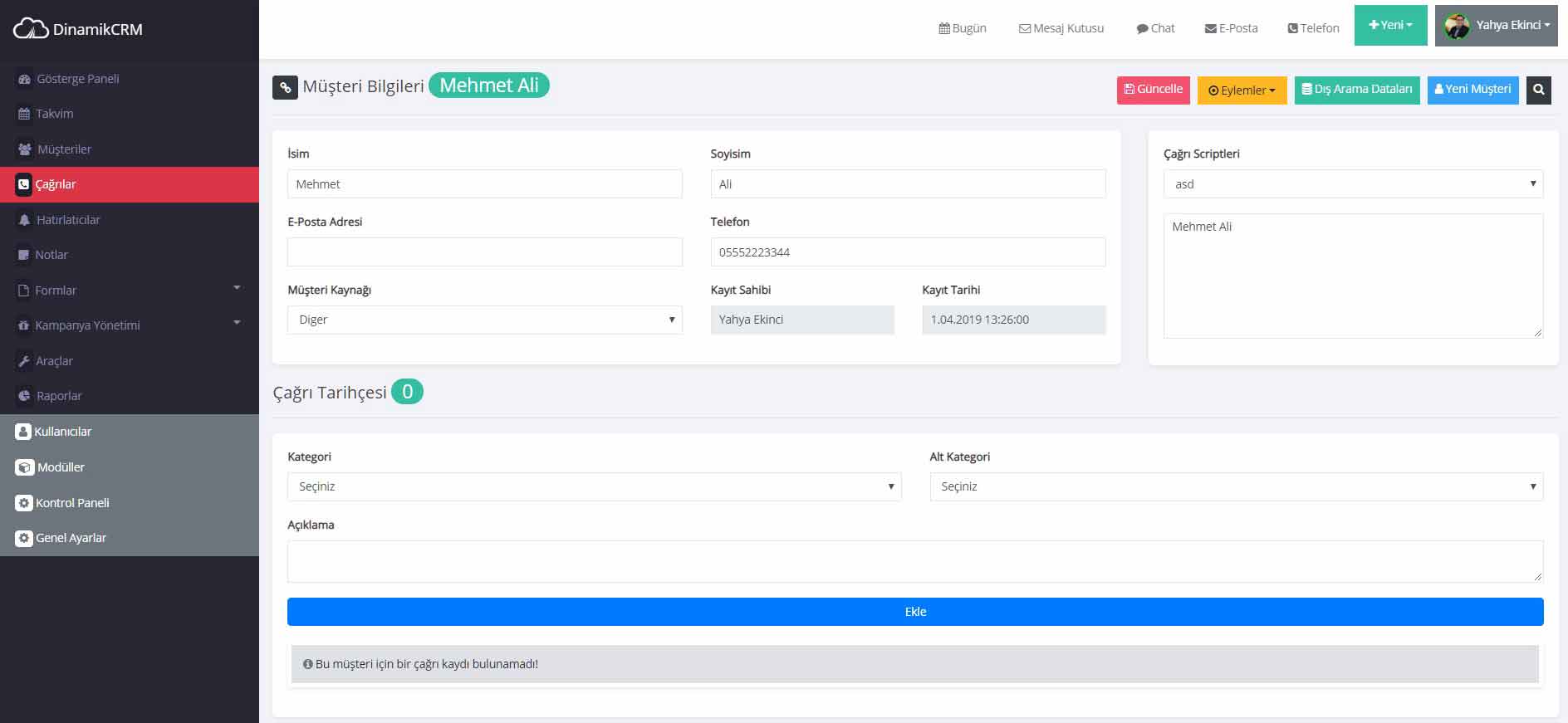Open the Mesaj Kutusu link

(x=1061, y=28)
